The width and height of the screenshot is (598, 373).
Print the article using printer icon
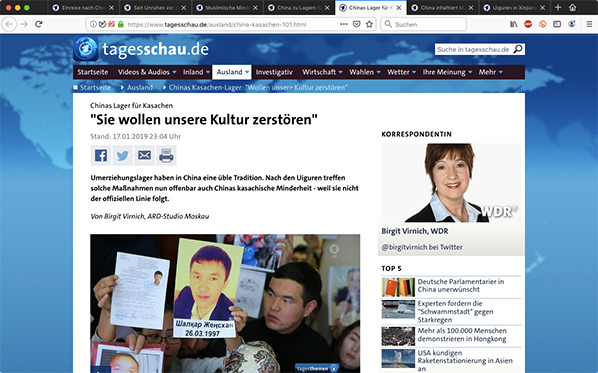166,155
